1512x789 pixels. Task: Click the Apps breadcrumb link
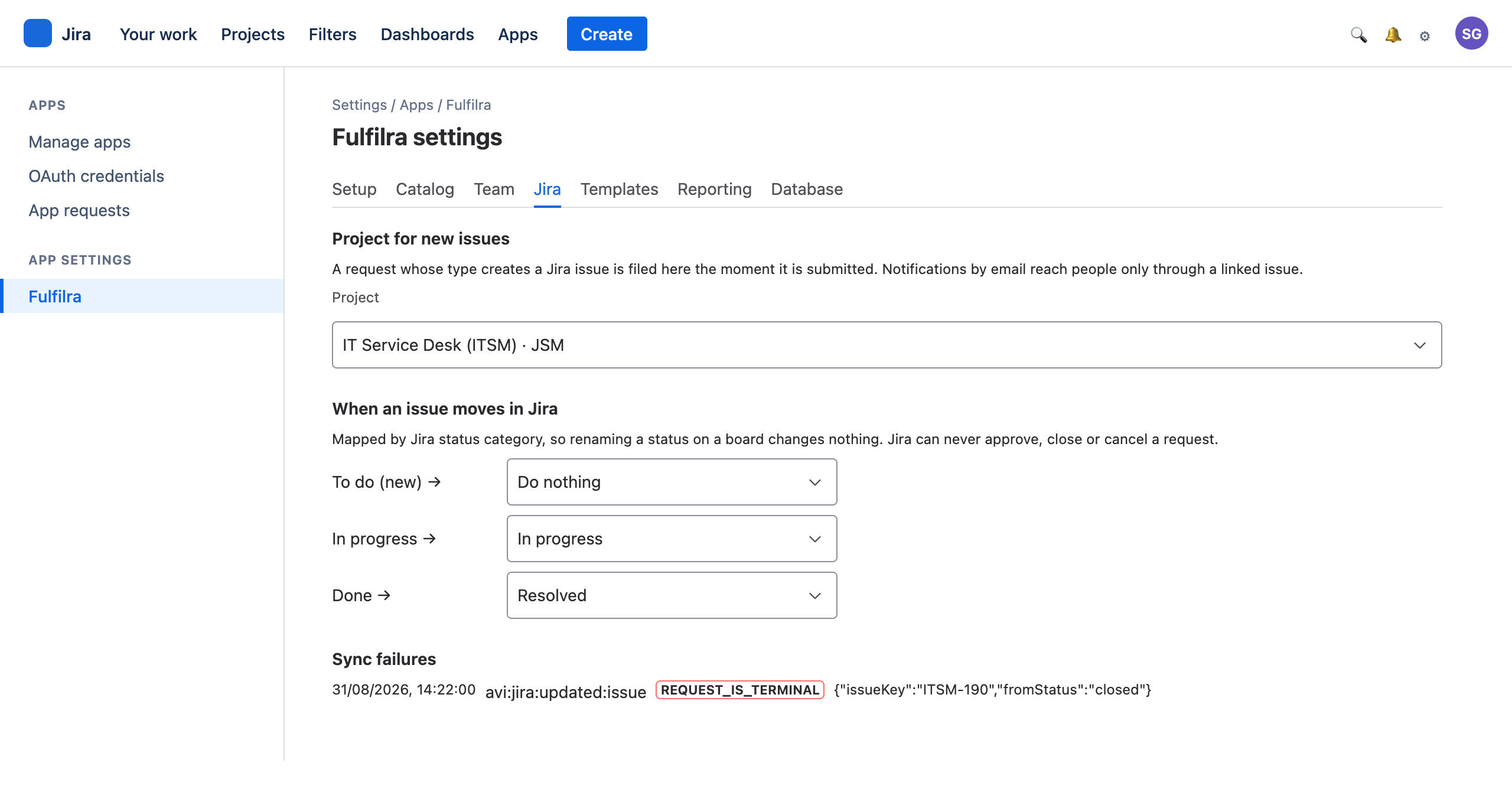click(x=416, y=105)
